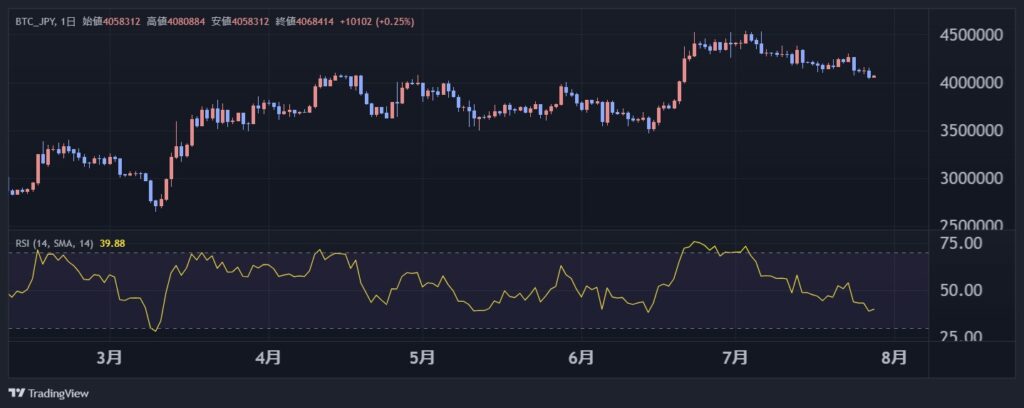
Task: Click the 25.00 RSI axis label
Action: coord(961,336)
